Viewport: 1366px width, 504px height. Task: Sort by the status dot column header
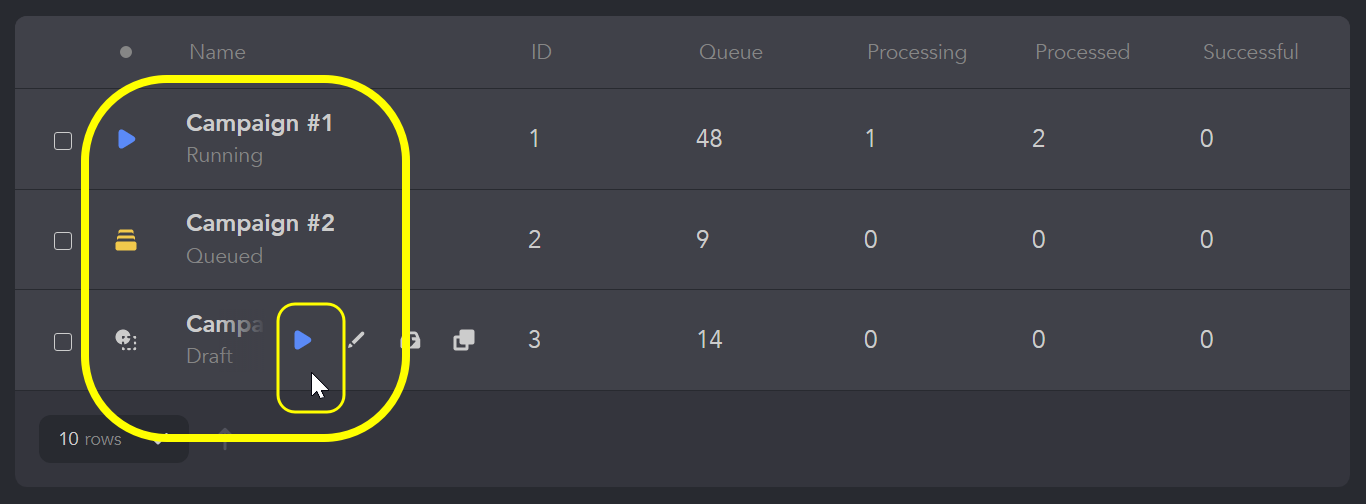pos(126,52)
